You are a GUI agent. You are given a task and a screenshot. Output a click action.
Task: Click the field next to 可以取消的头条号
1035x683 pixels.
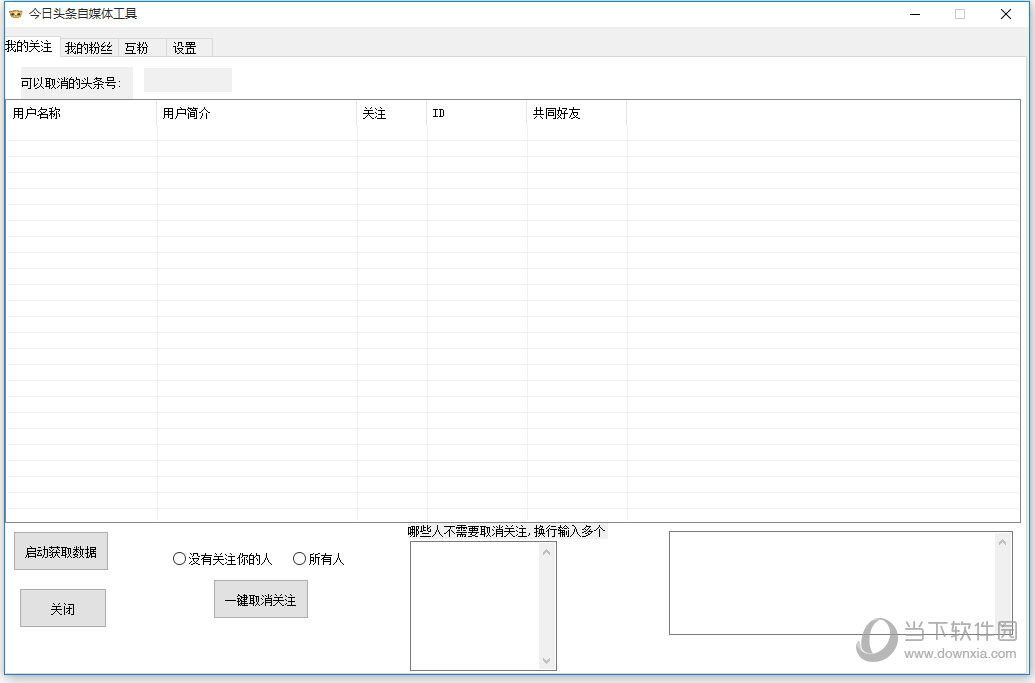tap(187, 80)
